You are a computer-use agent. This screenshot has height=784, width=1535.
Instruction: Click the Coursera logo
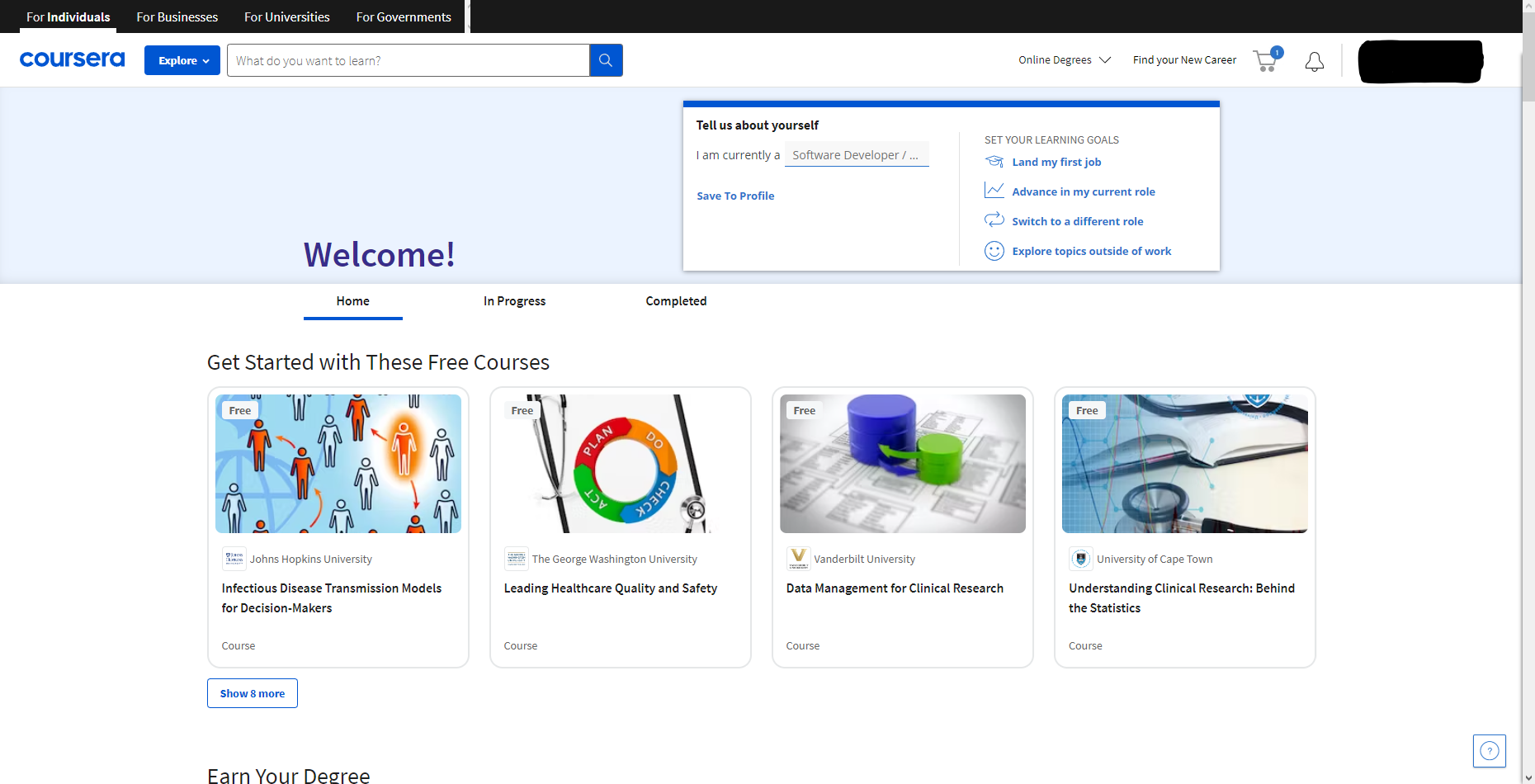(72, 59)
